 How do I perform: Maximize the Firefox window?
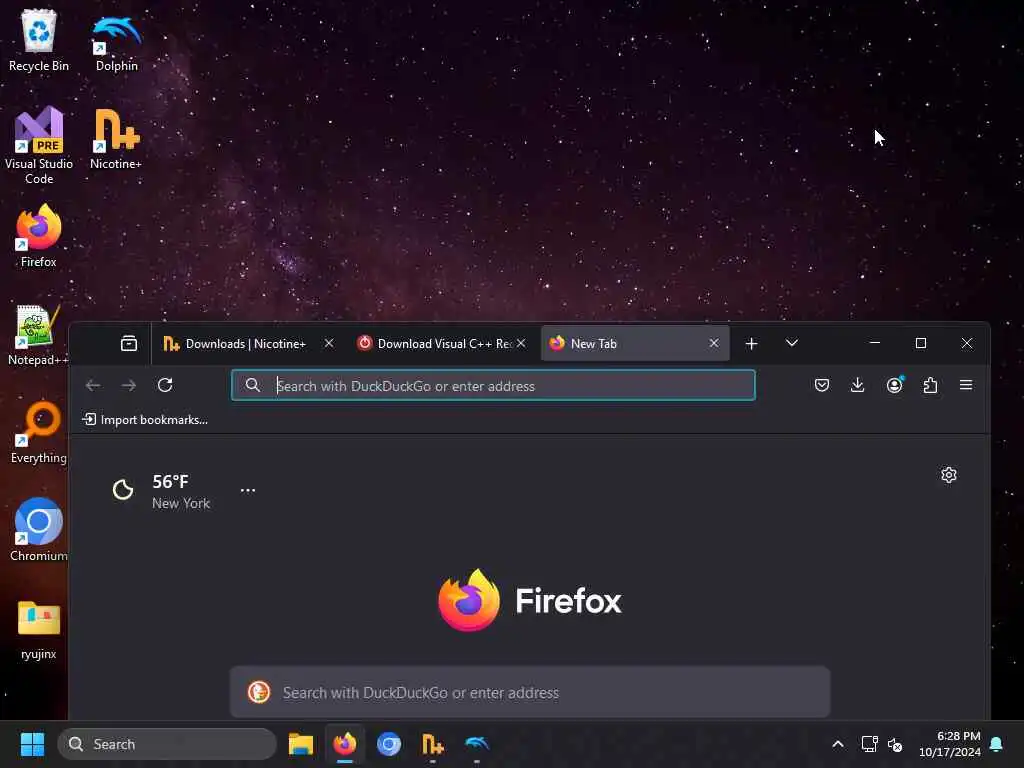[x=921, y=343]
